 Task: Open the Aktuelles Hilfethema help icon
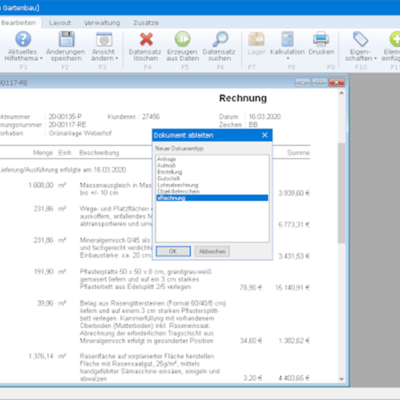coord(23,39)
